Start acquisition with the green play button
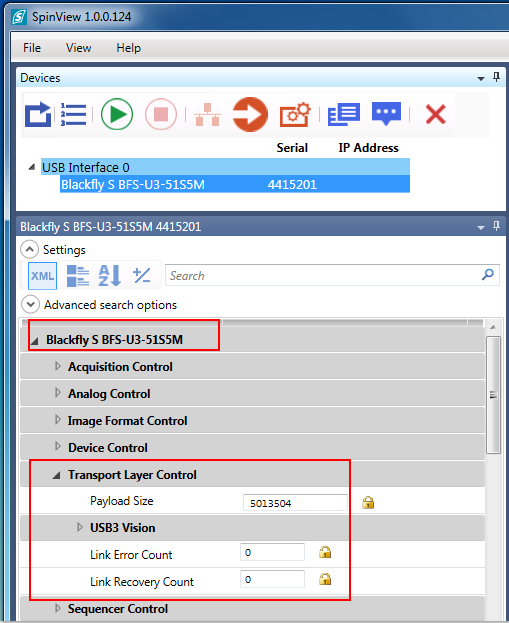 tap(117, 114)
